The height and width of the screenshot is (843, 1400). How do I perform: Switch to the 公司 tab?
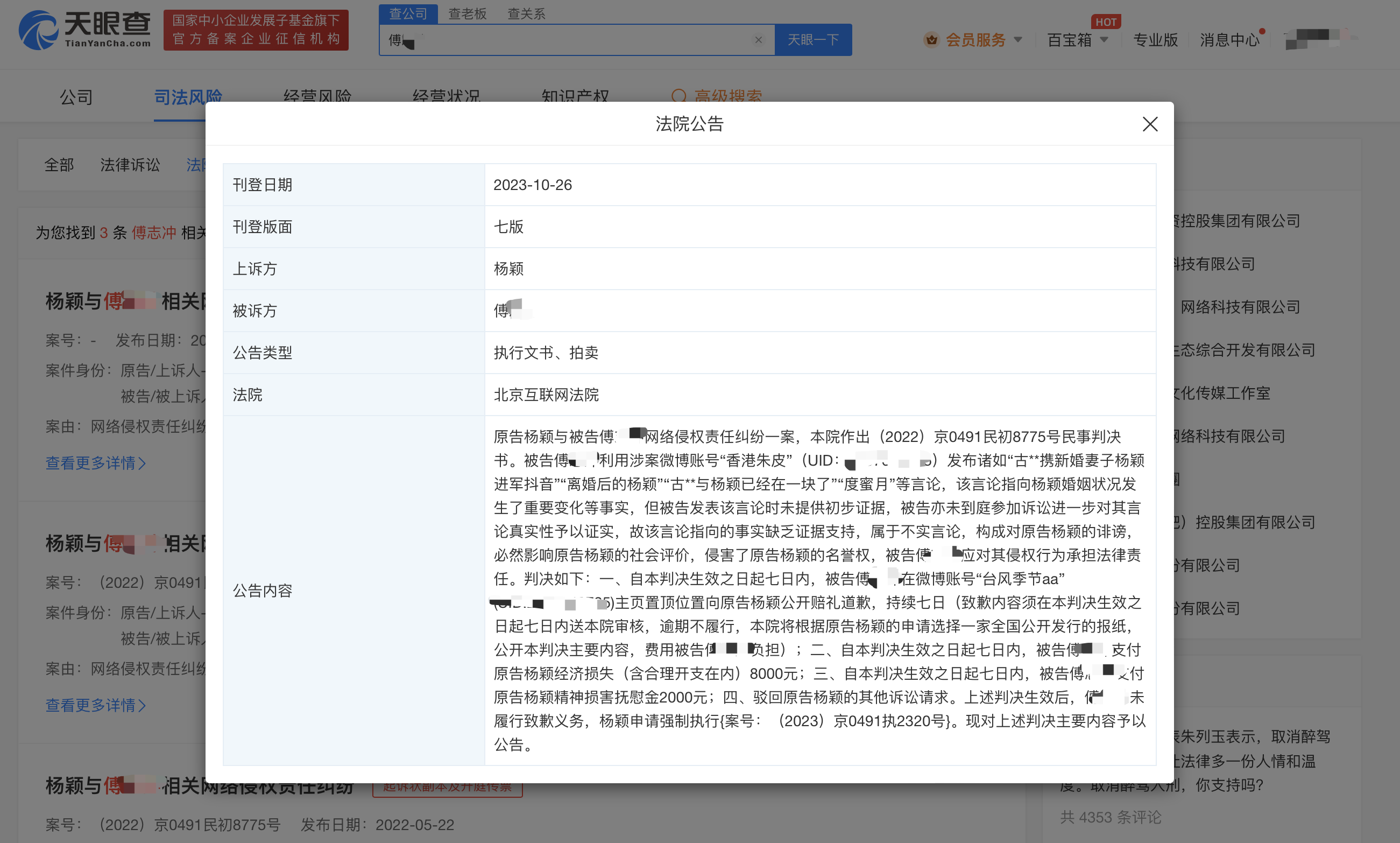tap(76, 97)
